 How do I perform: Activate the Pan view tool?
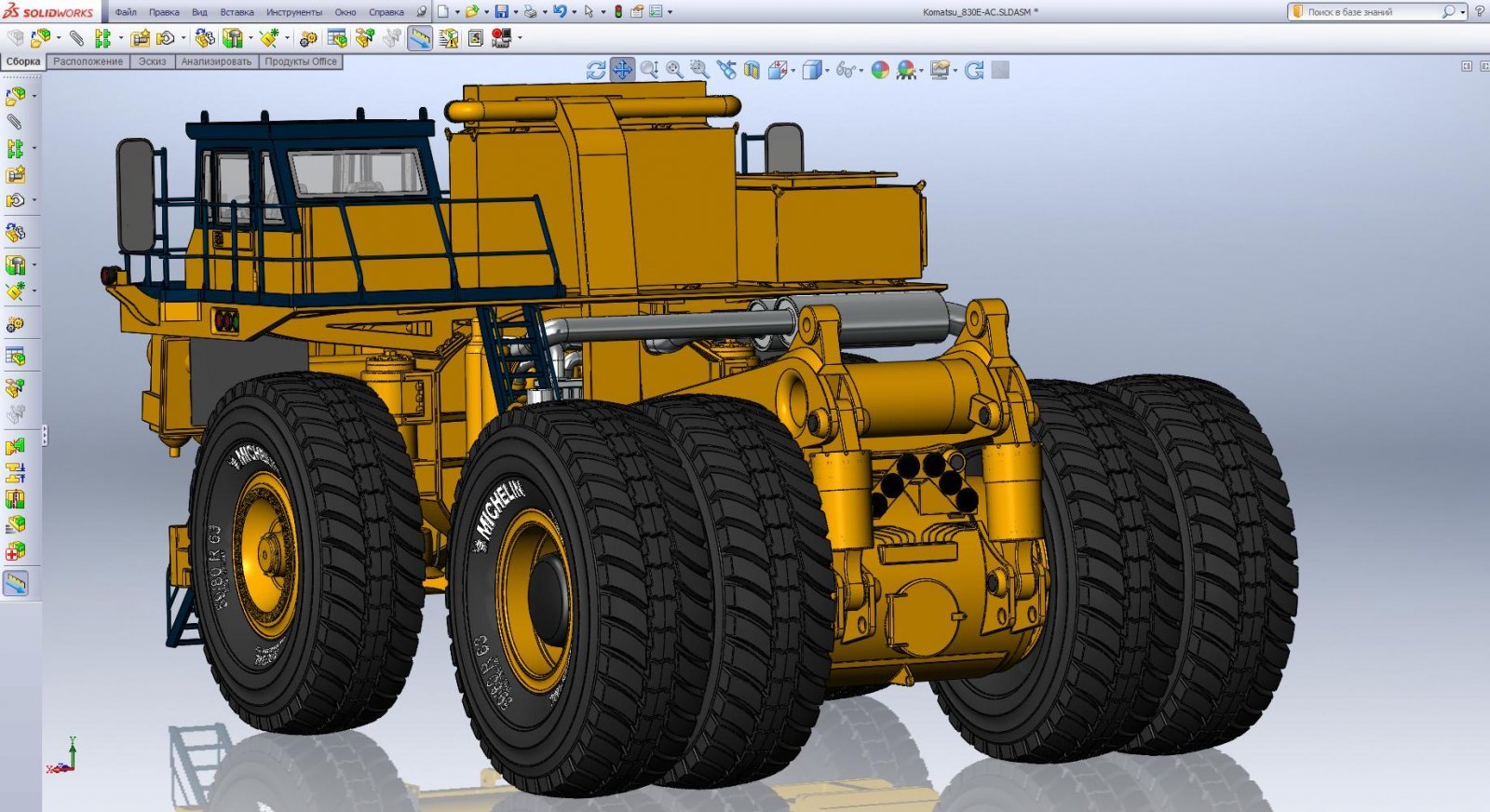622,70
